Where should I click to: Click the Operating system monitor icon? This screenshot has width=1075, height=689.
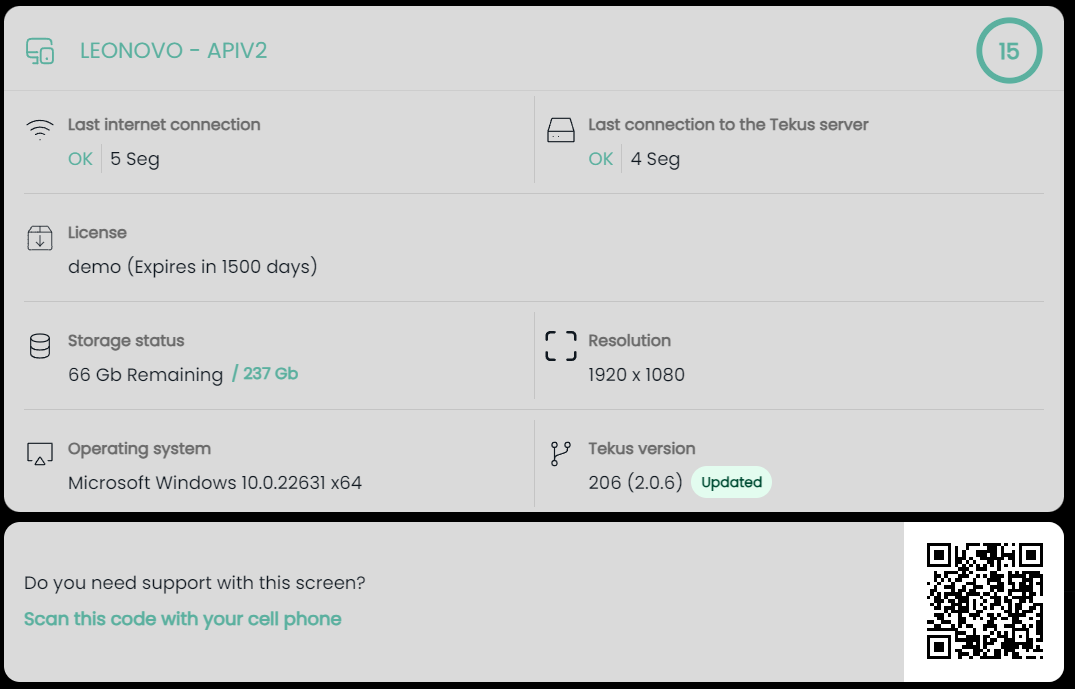[x=40, y=454]
